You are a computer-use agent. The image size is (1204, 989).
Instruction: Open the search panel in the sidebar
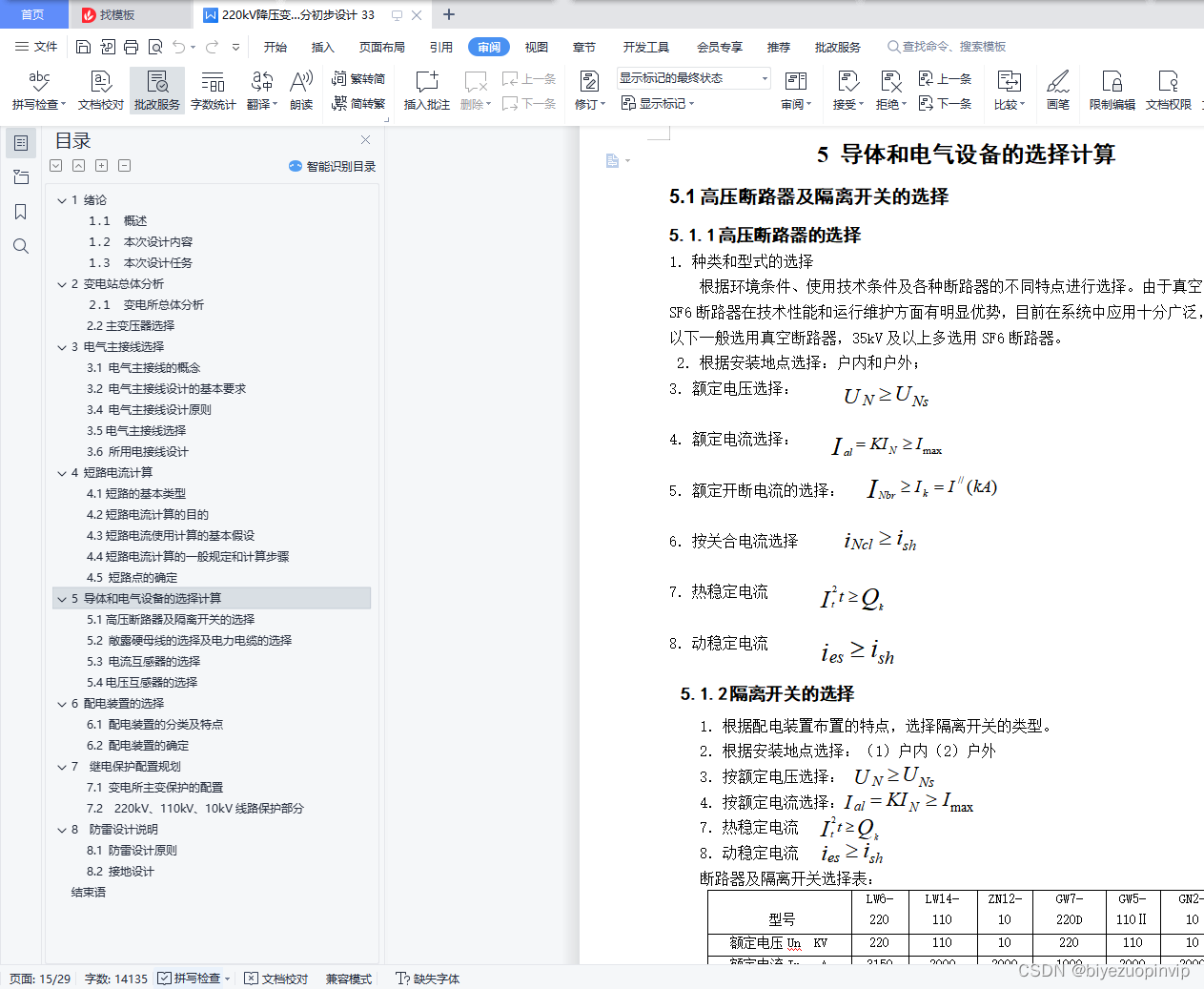(x=21, y=246)
